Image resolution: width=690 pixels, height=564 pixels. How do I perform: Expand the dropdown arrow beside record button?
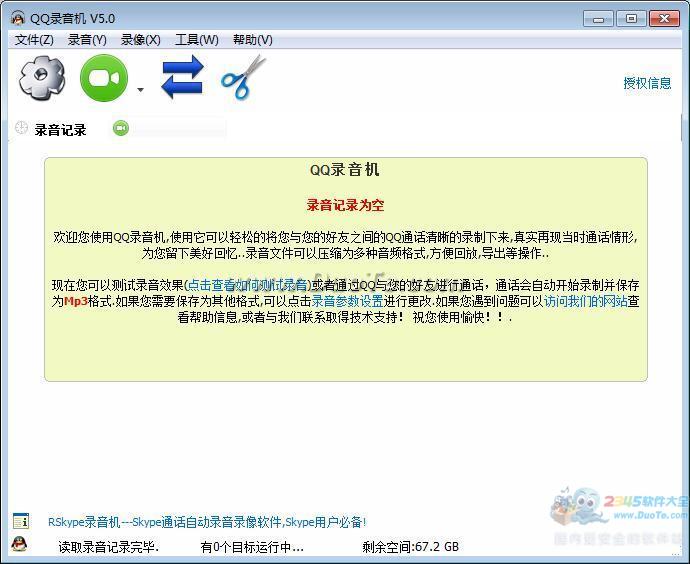[140, 90]
